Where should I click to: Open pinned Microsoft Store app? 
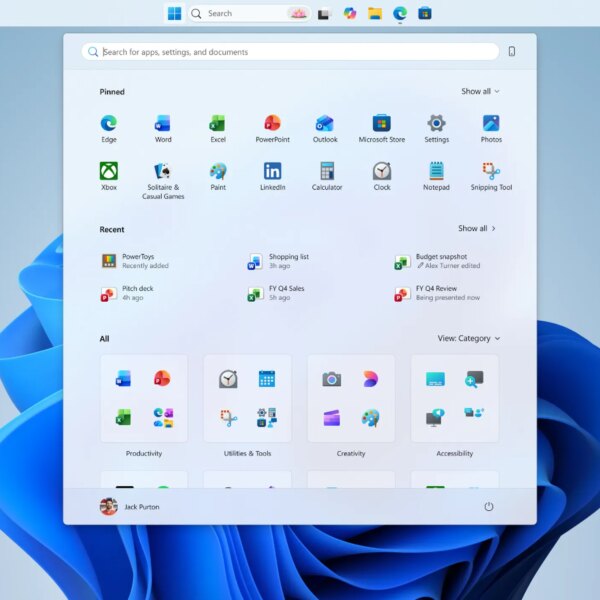tap(382, 129)
